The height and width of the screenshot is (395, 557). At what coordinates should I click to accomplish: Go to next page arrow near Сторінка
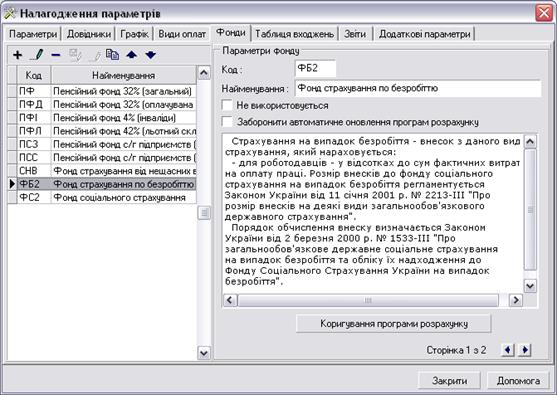[x=525, y=350]
